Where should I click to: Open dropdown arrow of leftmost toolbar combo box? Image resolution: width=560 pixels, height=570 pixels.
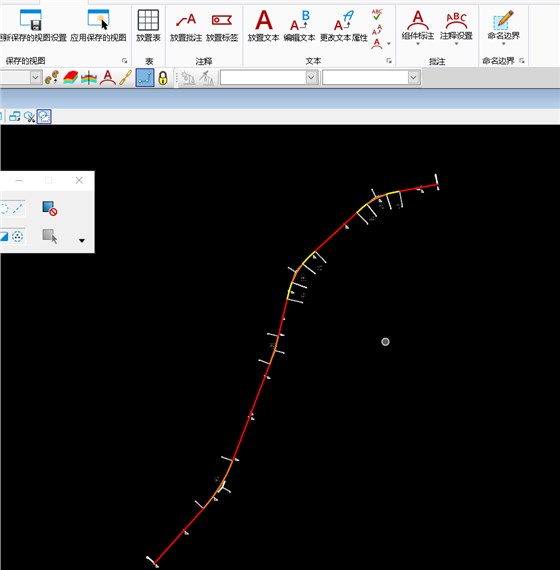[35, 77]
